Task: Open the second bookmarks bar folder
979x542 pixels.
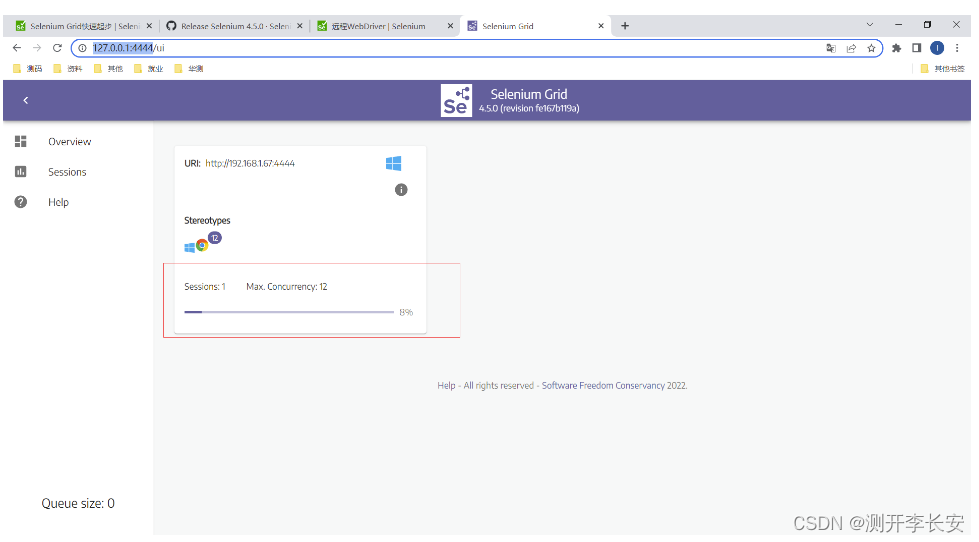Action: [67, 69]
